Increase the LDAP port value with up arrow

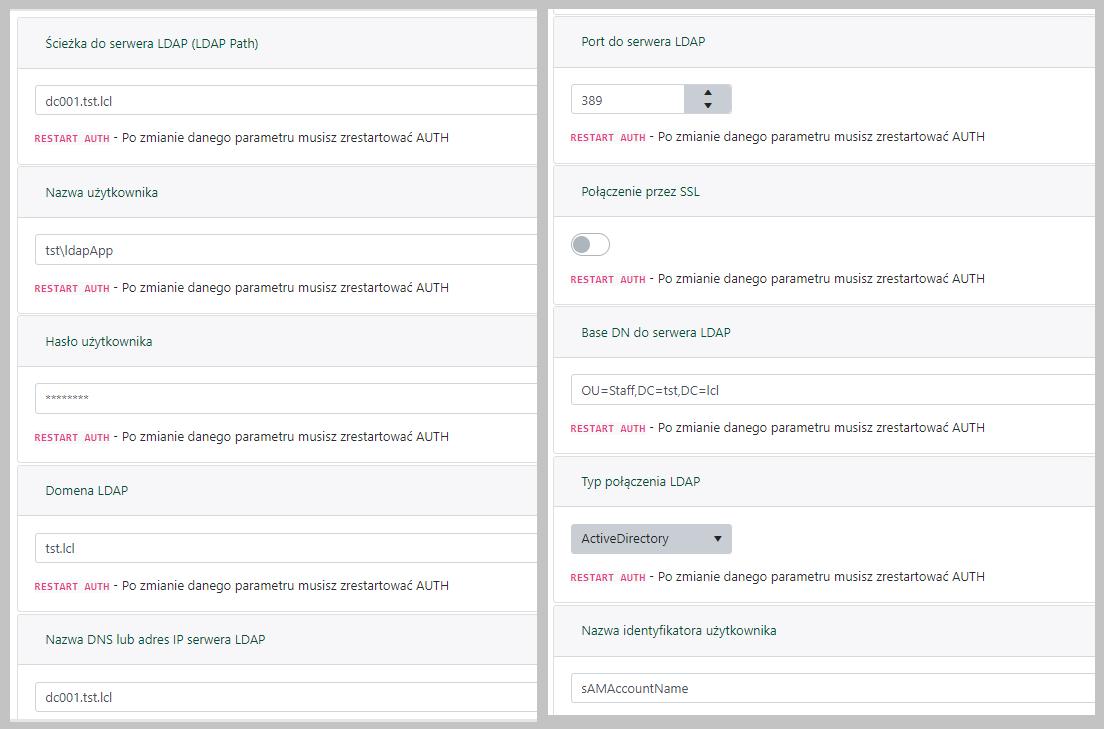(708, 93)
